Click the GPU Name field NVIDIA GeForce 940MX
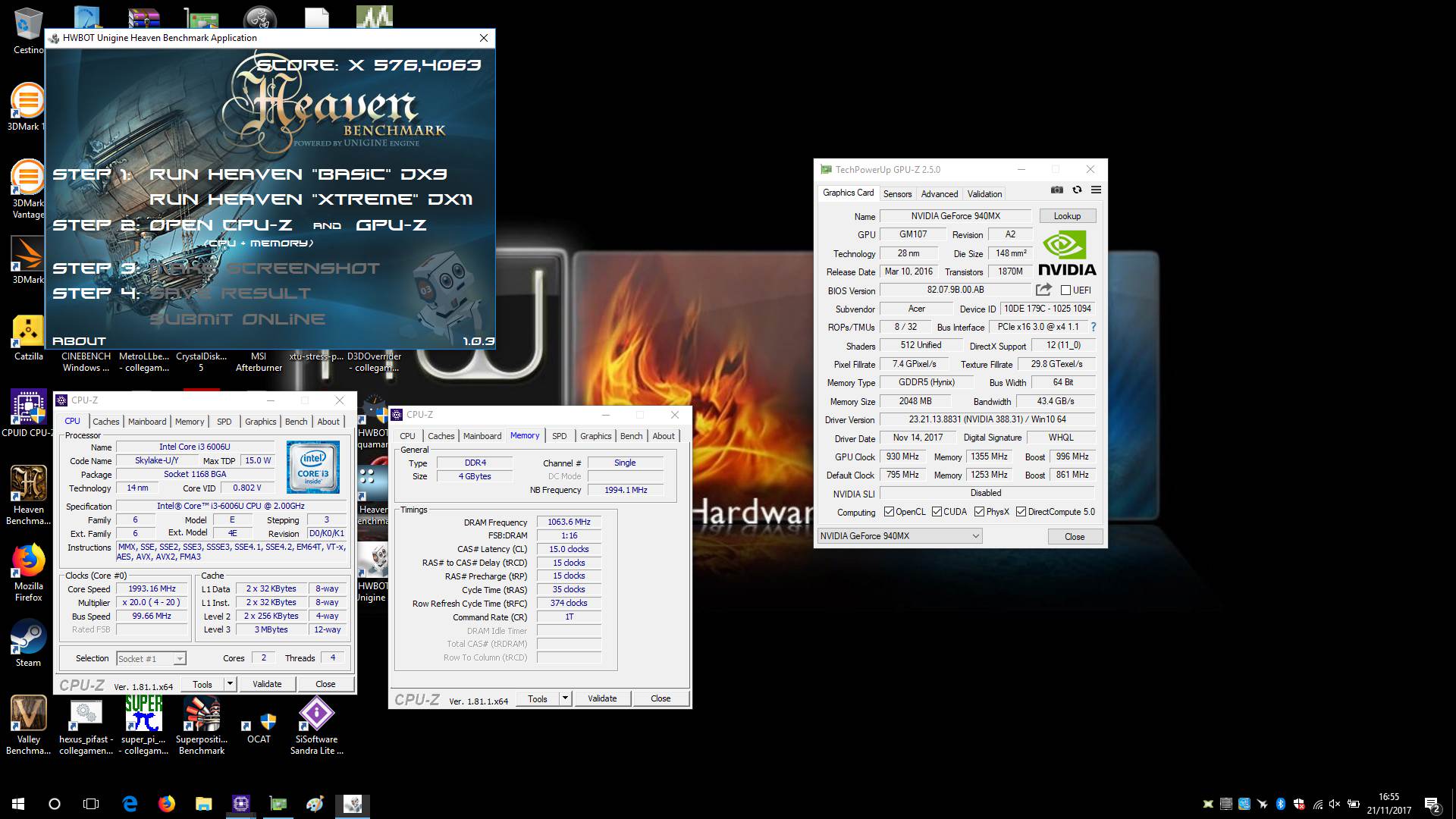The width and height of the screenshot is (1456, 819). [x=955, y=216]
